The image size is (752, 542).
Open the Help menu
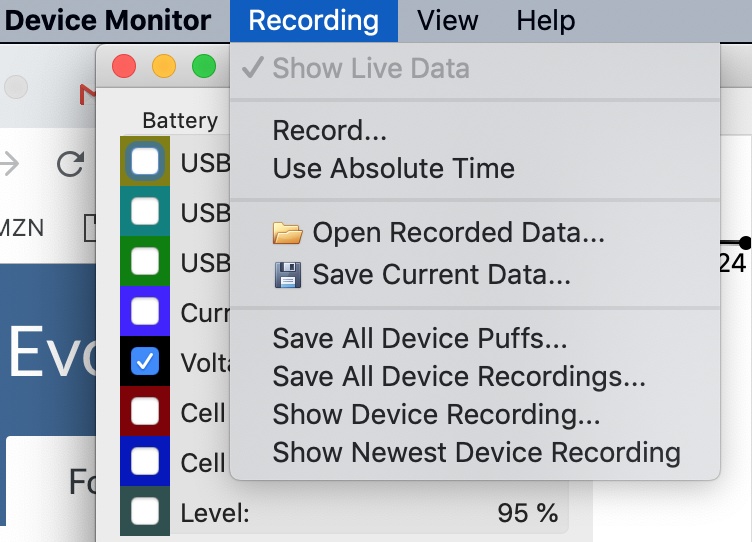point(546,20)
